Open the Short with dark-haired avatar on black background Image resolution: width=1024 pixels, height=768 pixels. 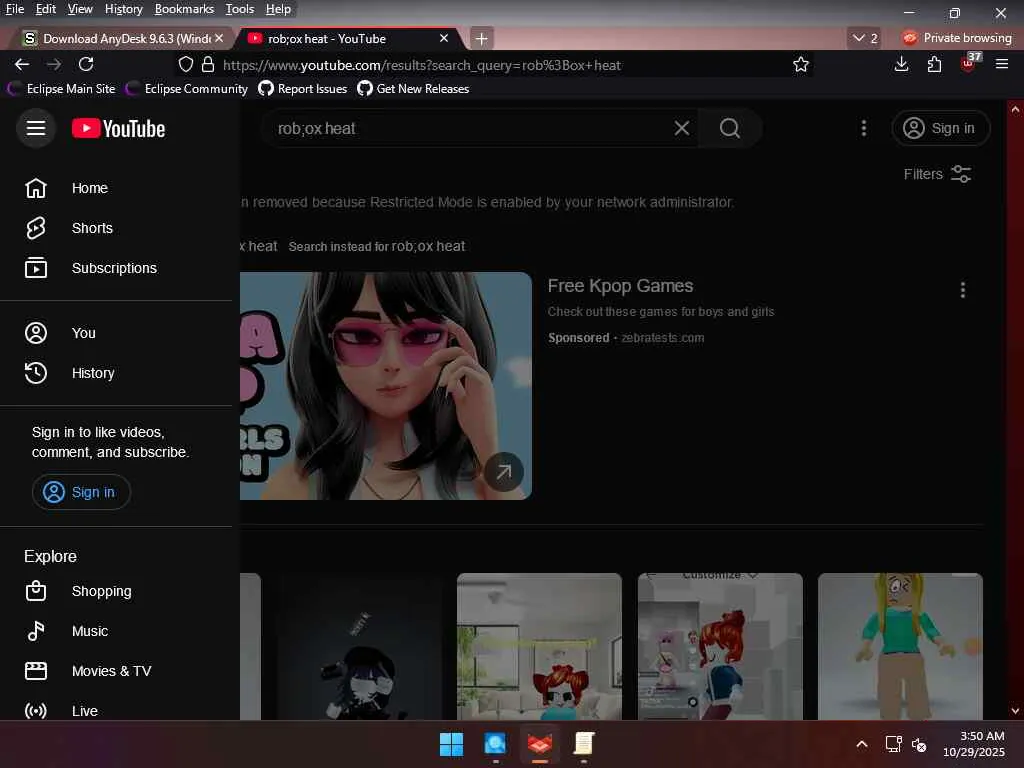click(x=359, y=647)
